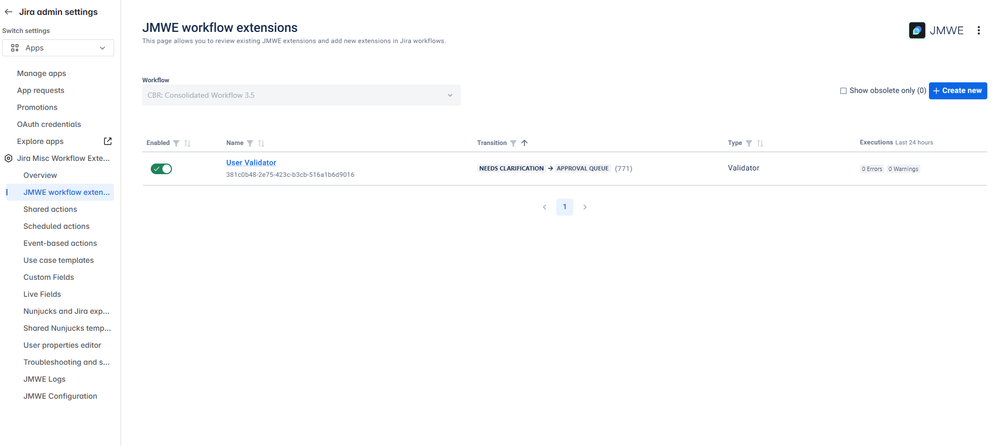Image resolution: width=999 pixels, height=446 pixels.
Task: Click the Validator type cell
Action: point(744,168)
